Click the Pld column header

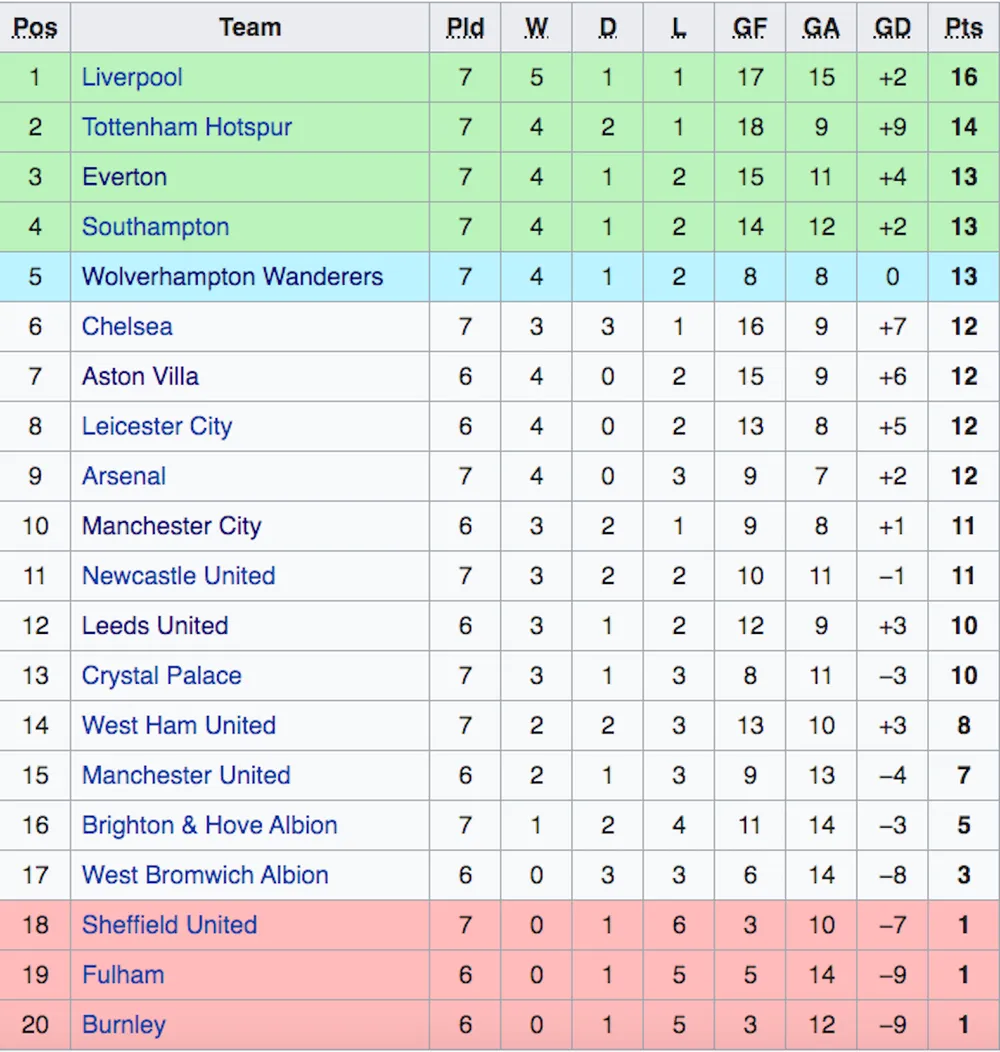pos(465,28)
